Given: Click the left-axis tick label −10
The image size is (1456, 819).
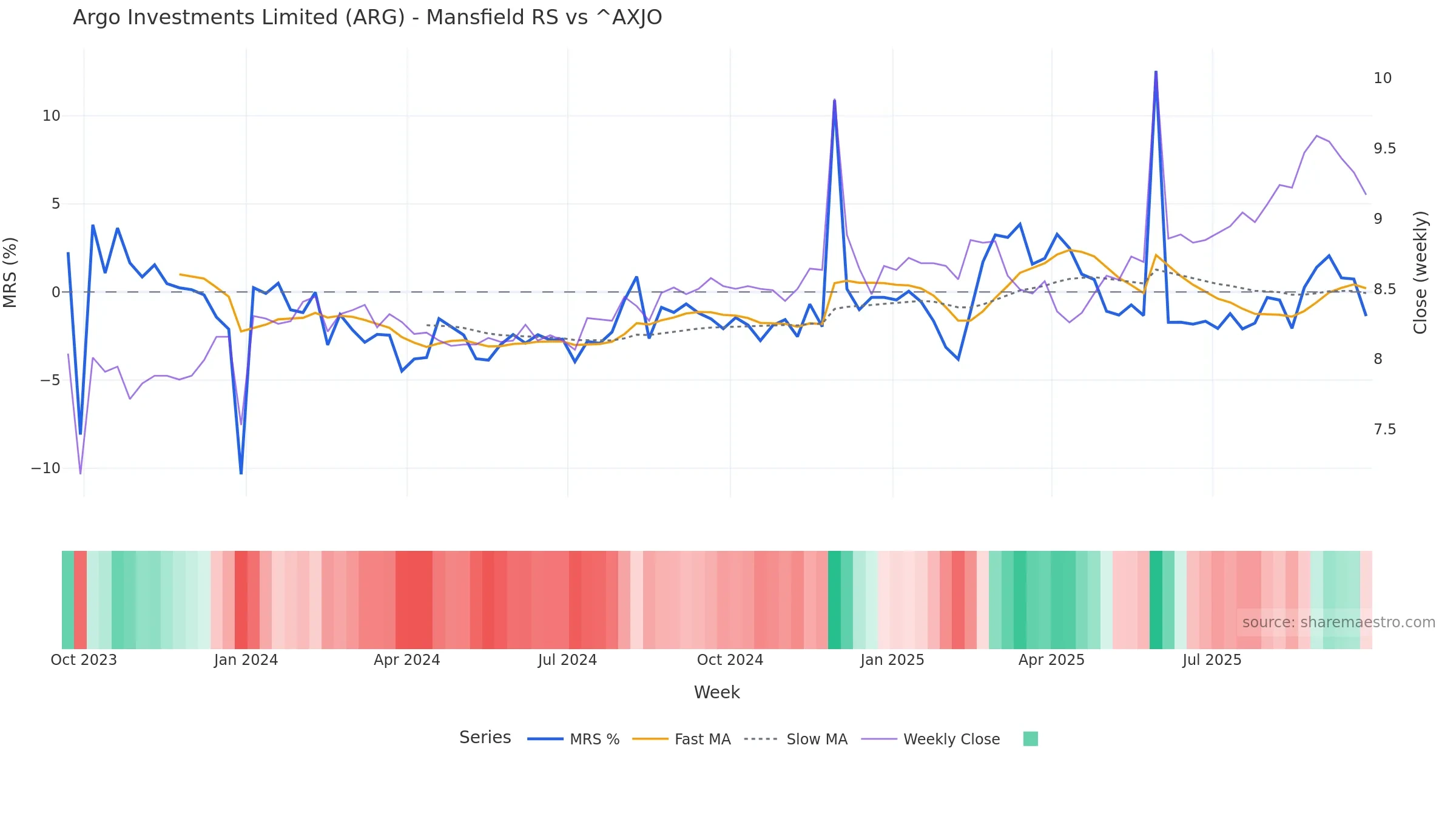Looking at the screenshot, I should click(45, 468).
